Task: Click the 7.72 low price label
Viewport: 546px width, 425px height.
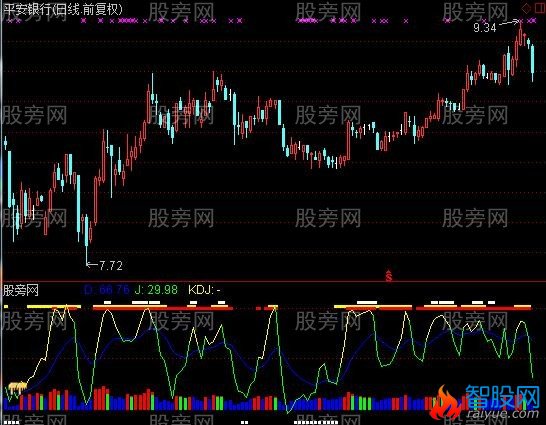Action: click(x=111, y=266)
